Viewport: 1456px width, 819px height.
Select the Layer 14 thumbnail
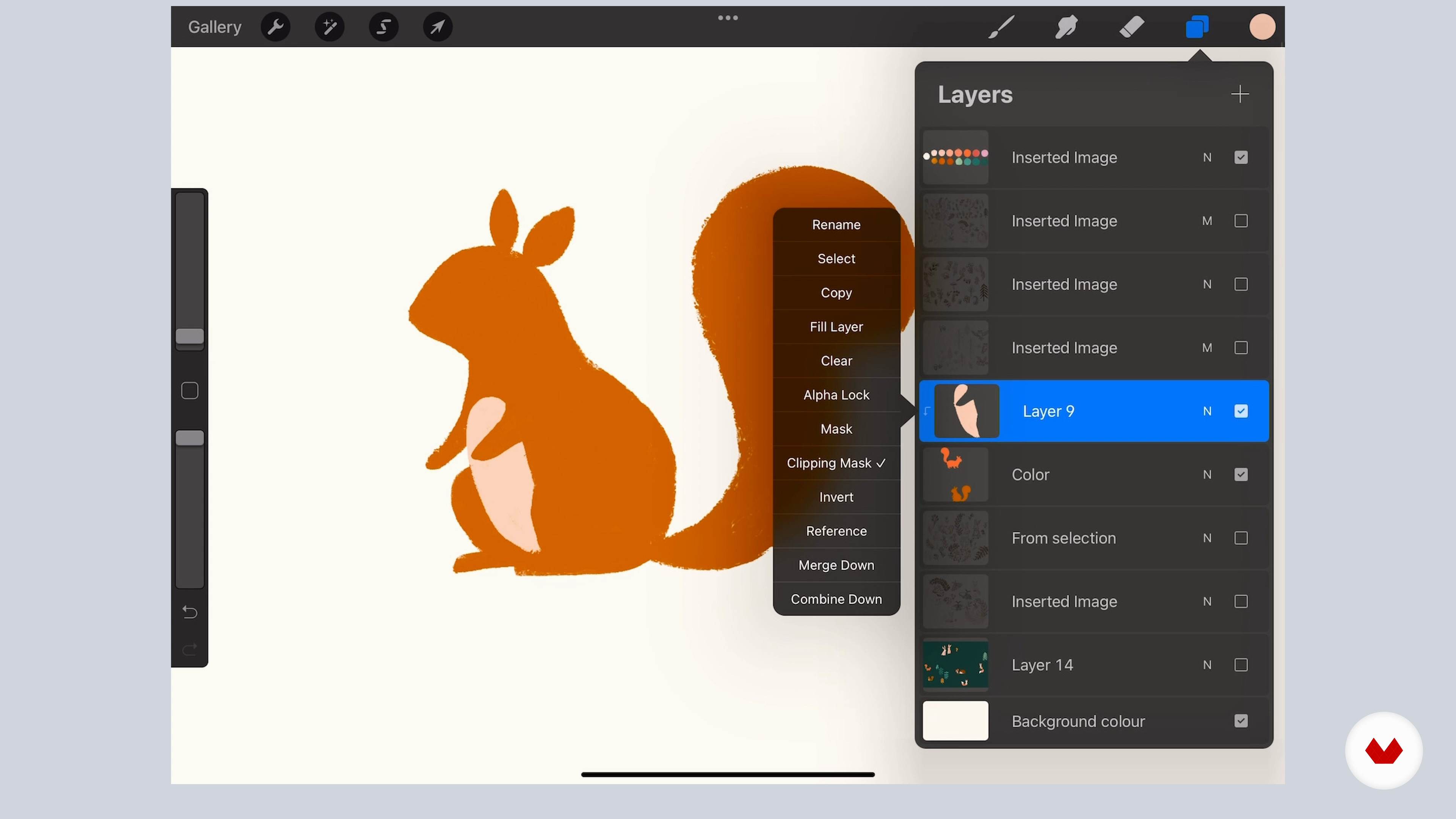955,665
